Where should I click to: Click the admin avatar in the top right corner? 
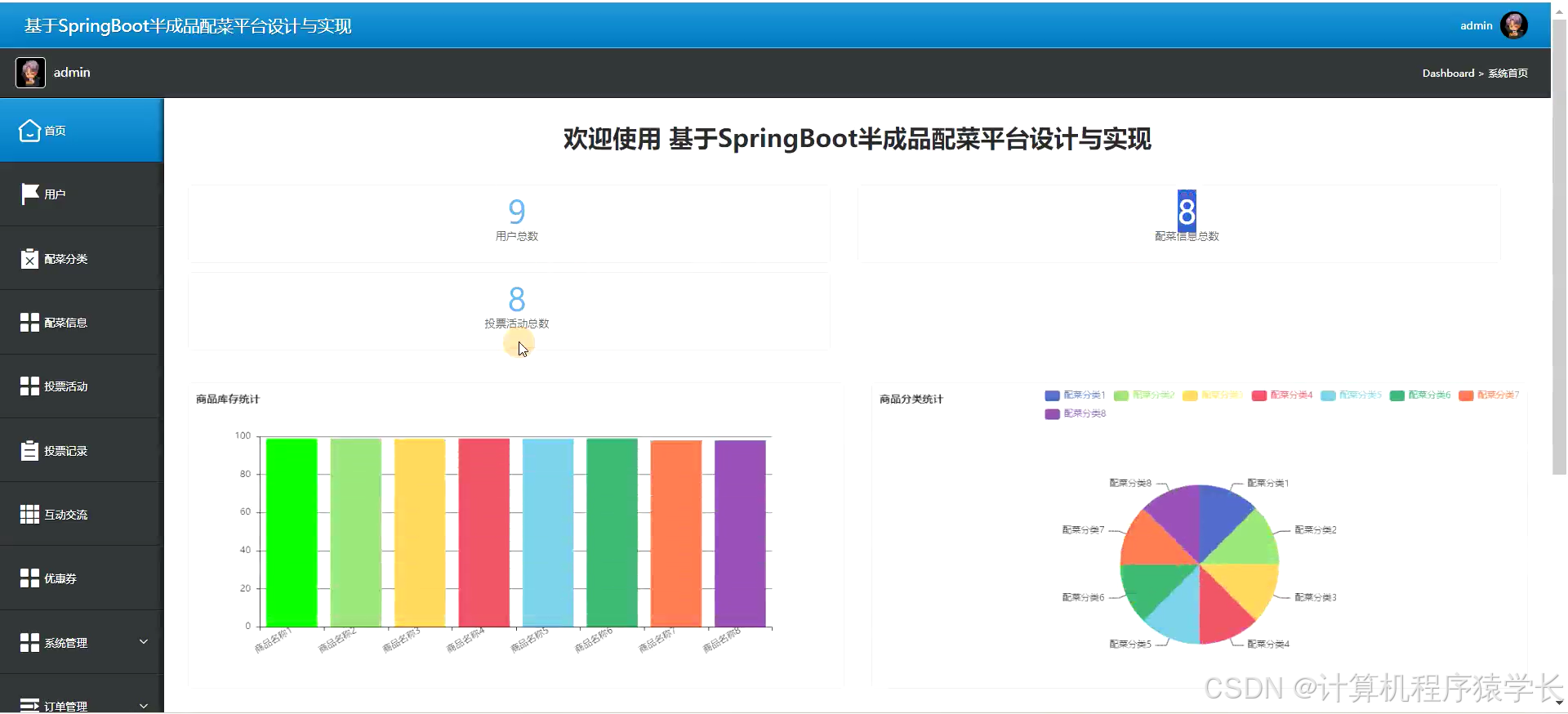(x=1514, y=25)
